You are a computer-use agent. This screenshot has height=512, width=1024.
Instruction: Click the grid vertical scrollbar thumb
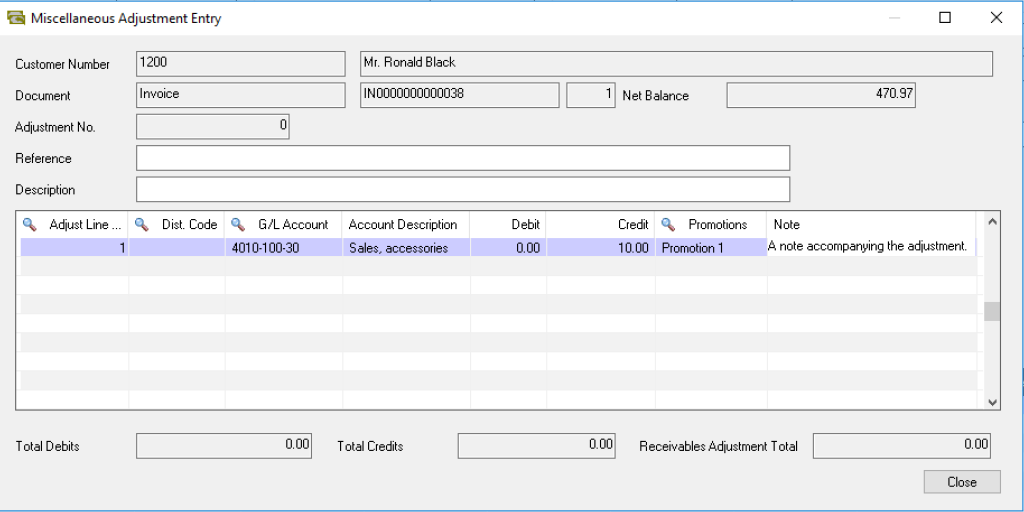[992, 312]
